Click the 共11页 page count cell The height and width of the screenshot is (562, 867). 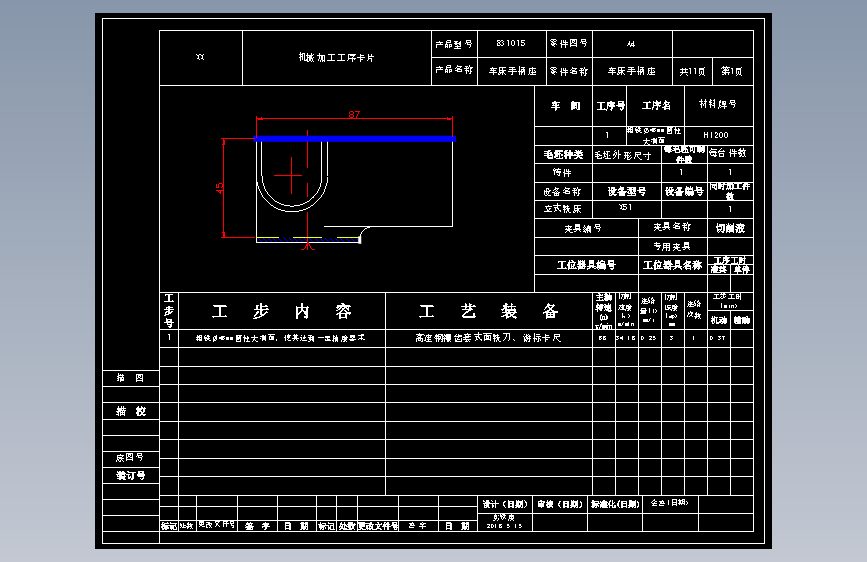point(692,71)
